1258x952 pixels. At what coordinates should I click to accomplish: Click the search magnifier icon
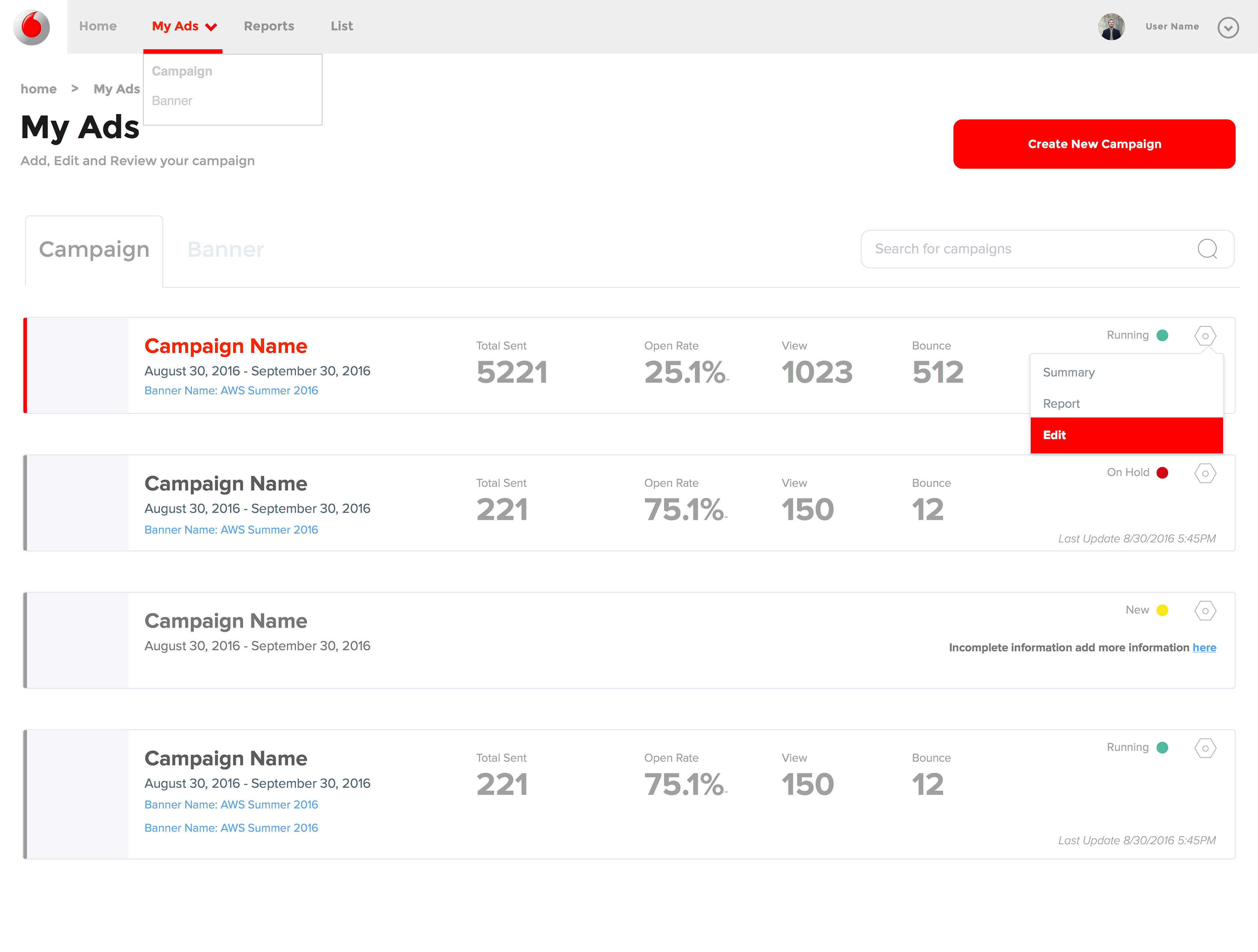[x=1207, y=248]
